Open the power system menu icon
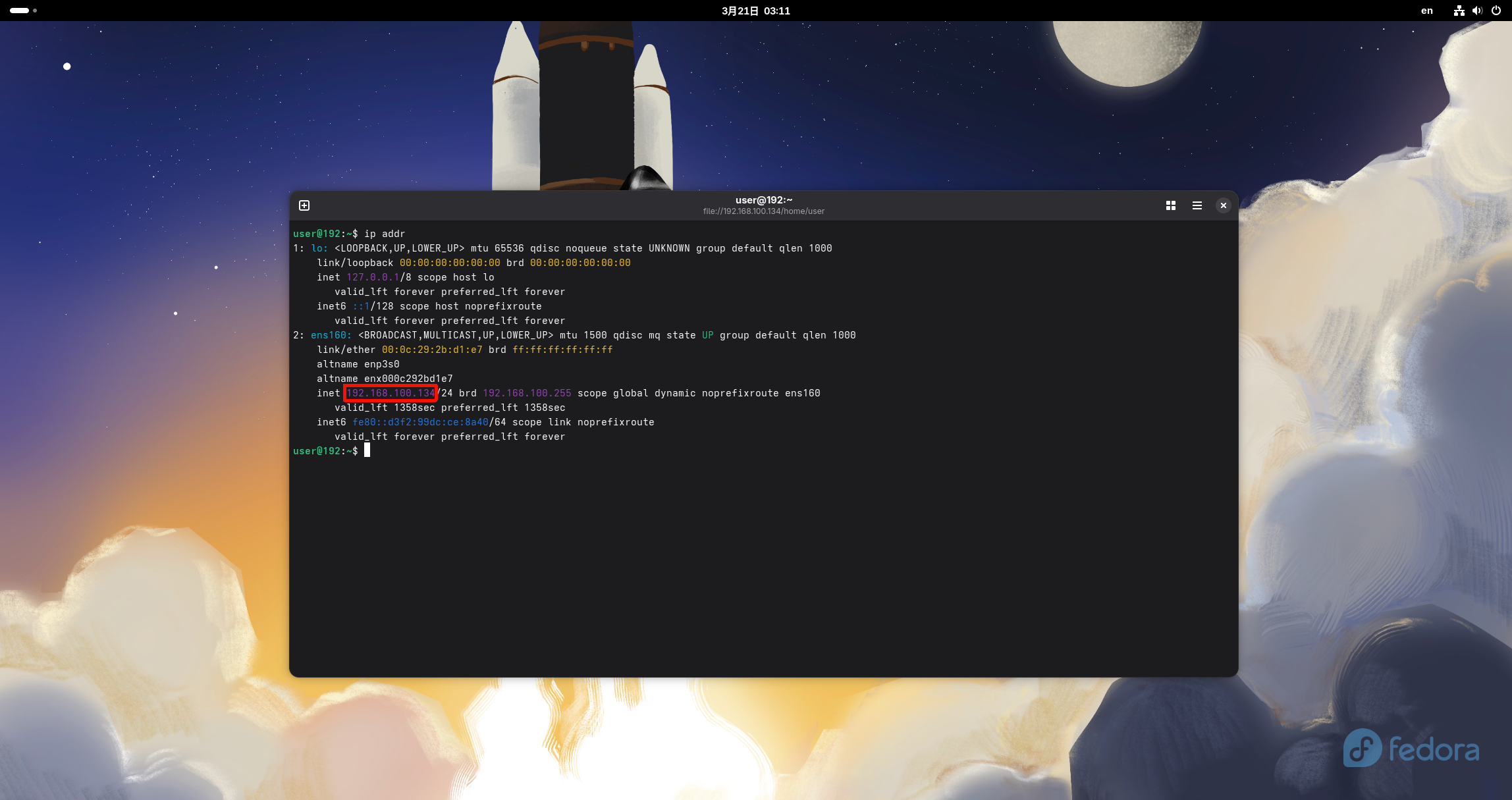1512x800 pixels. click(1496, 11)
